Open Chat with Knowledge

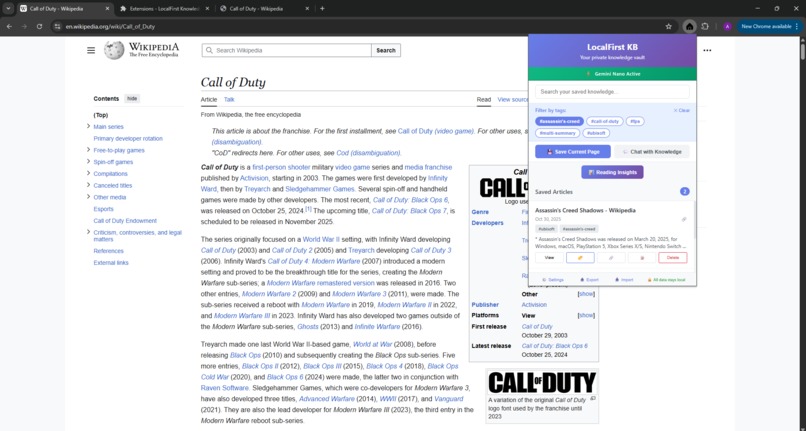652,152
